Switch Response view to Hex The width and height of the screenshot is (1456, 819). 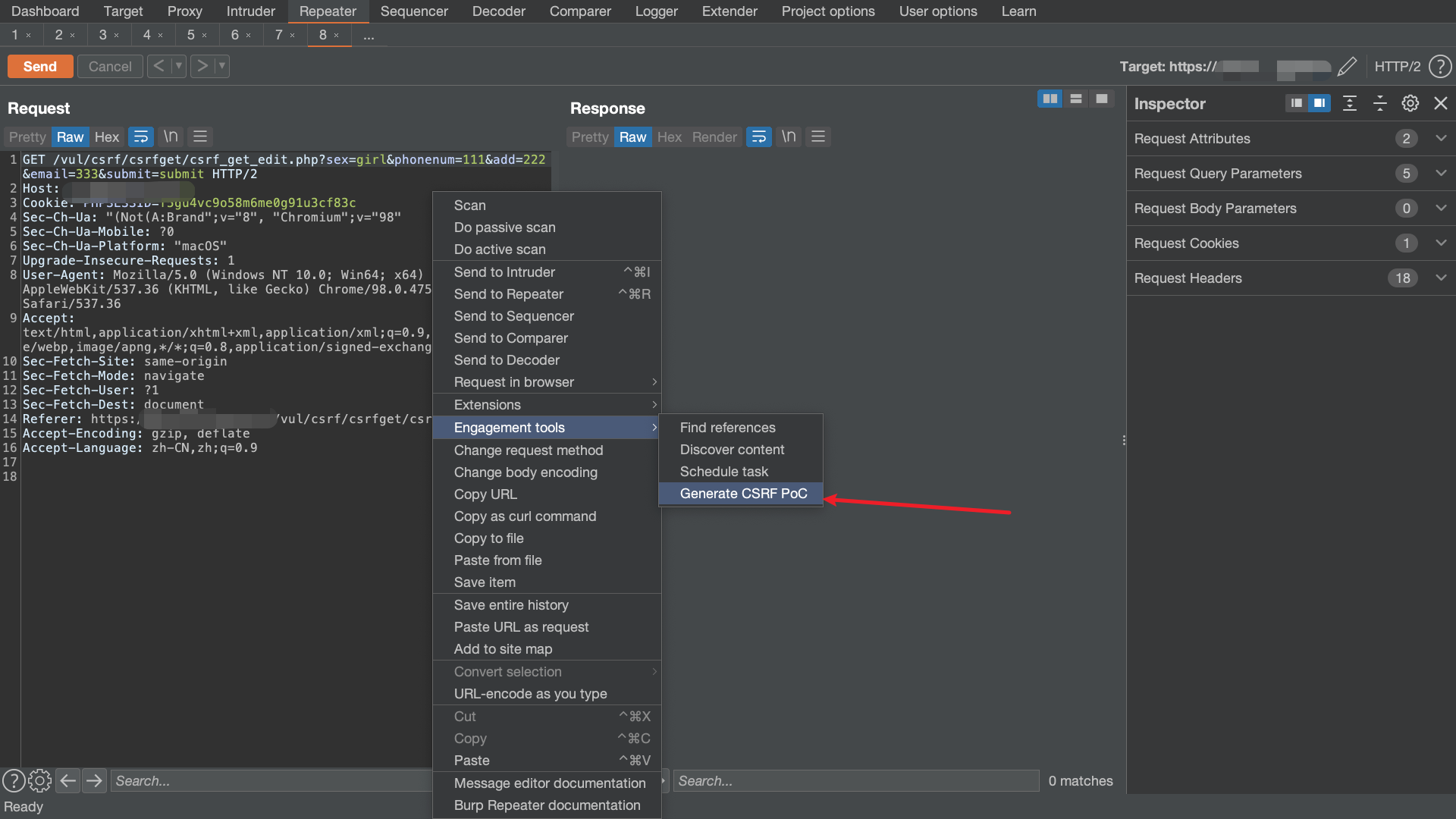point(670,136)
